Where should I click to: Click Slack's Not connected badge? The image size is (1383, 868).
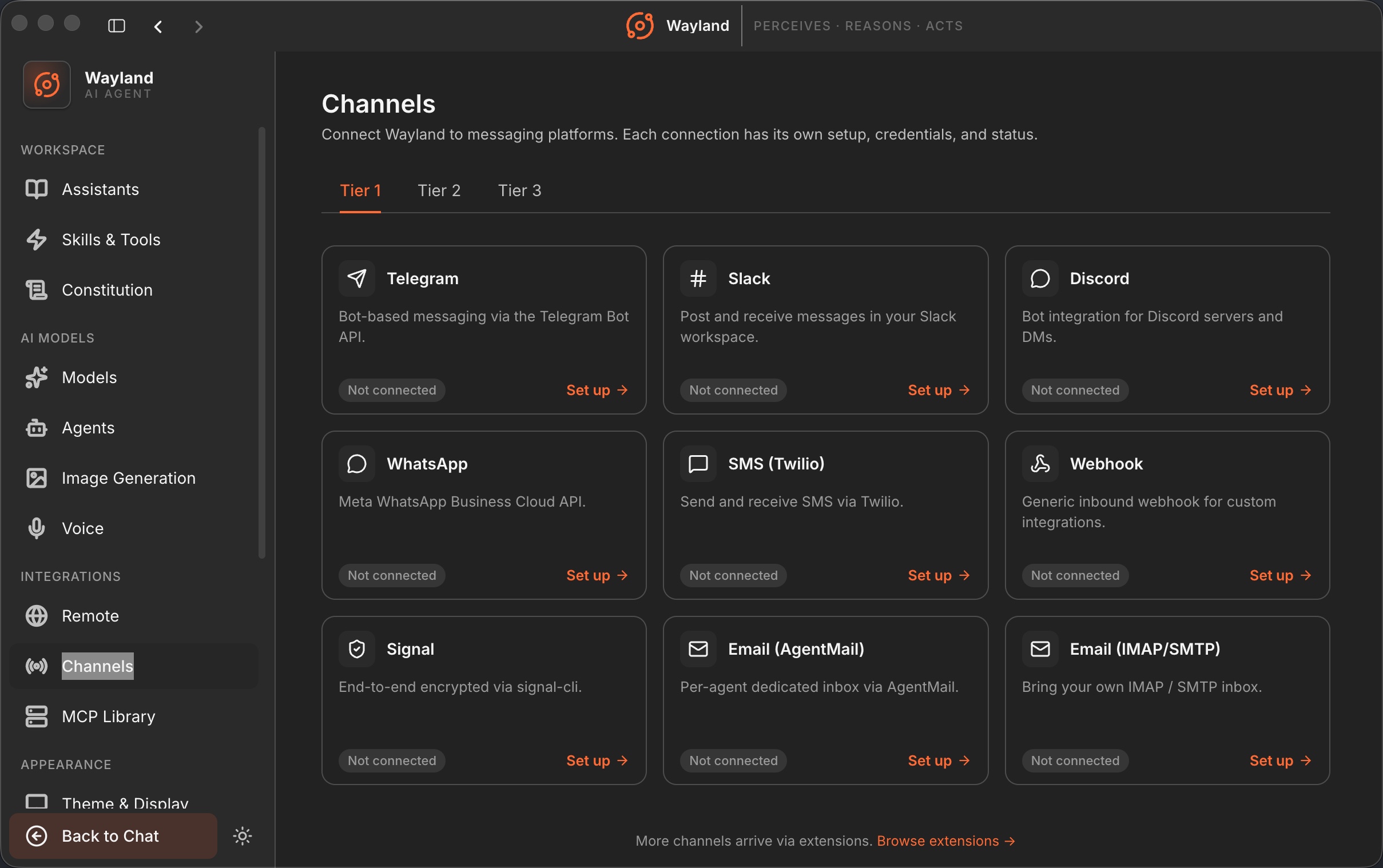click(x=734, y=391)
